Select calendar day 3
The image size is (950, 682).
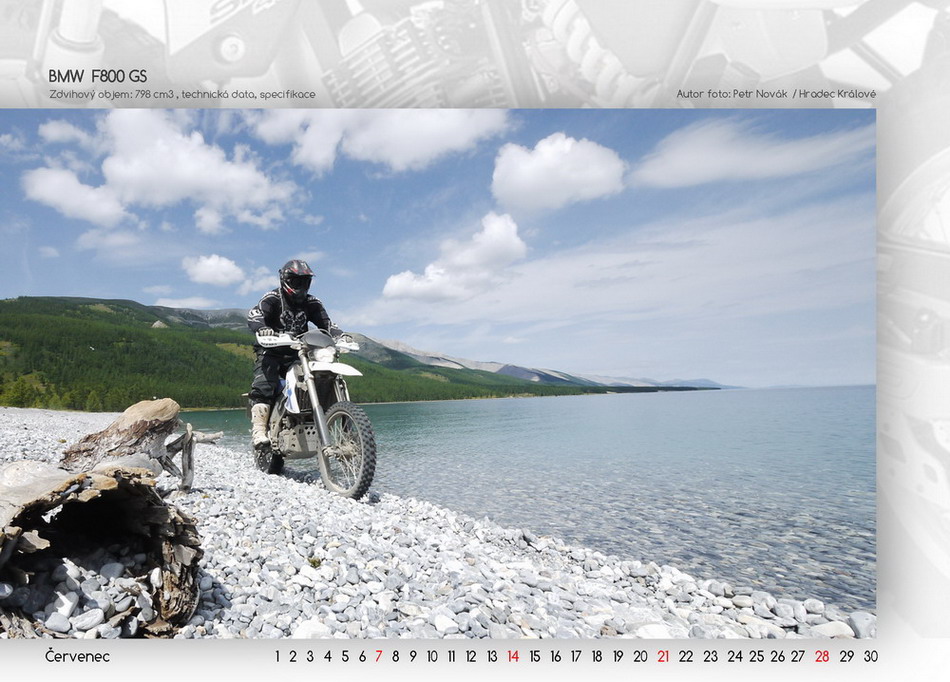tap(310, 657)
